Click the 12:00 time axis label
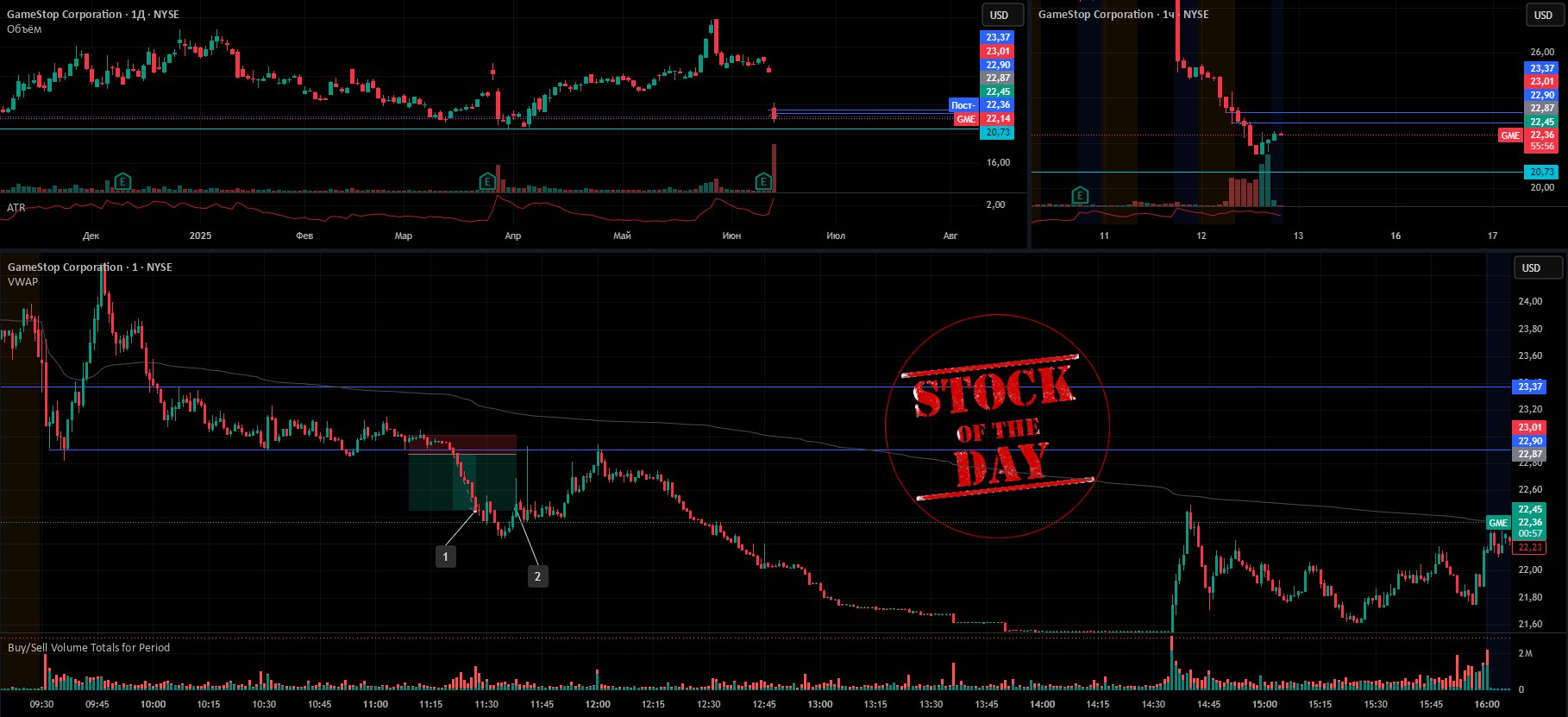This screenshot has width=1568, height=717. 598,704
